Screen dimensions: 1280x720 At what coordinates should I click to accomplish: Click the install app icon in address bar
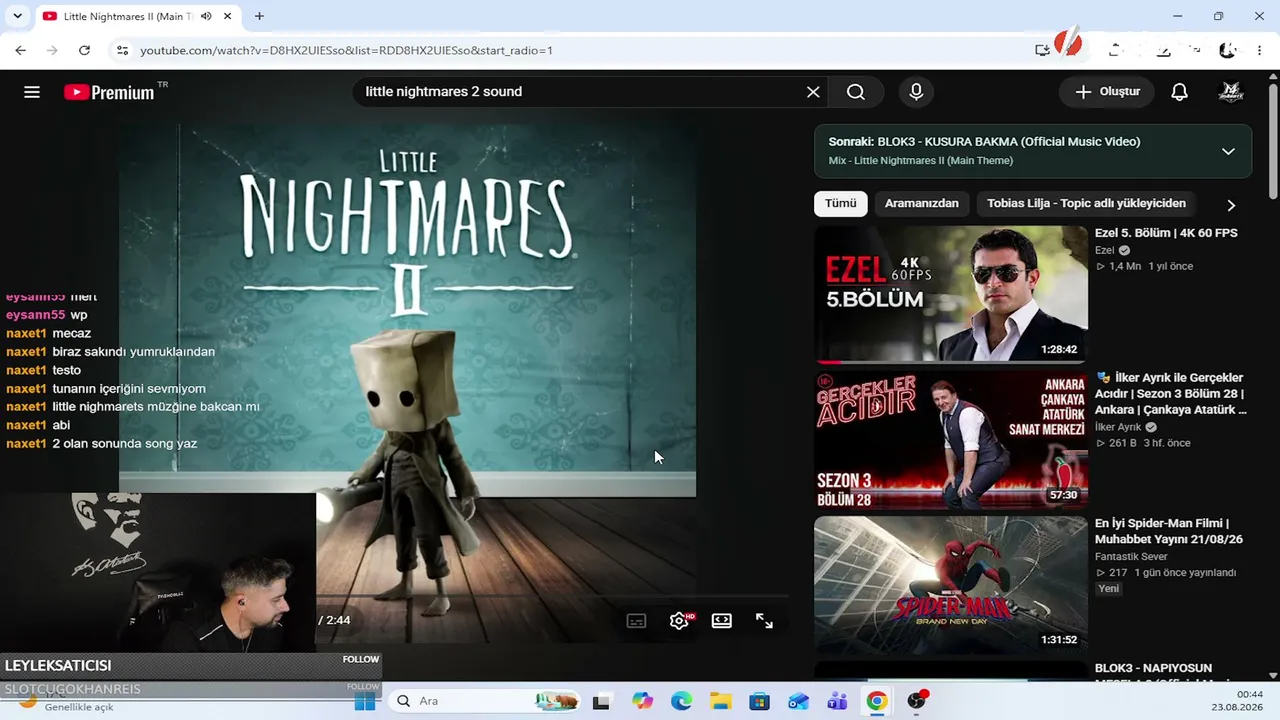[x=1042, y=50]
